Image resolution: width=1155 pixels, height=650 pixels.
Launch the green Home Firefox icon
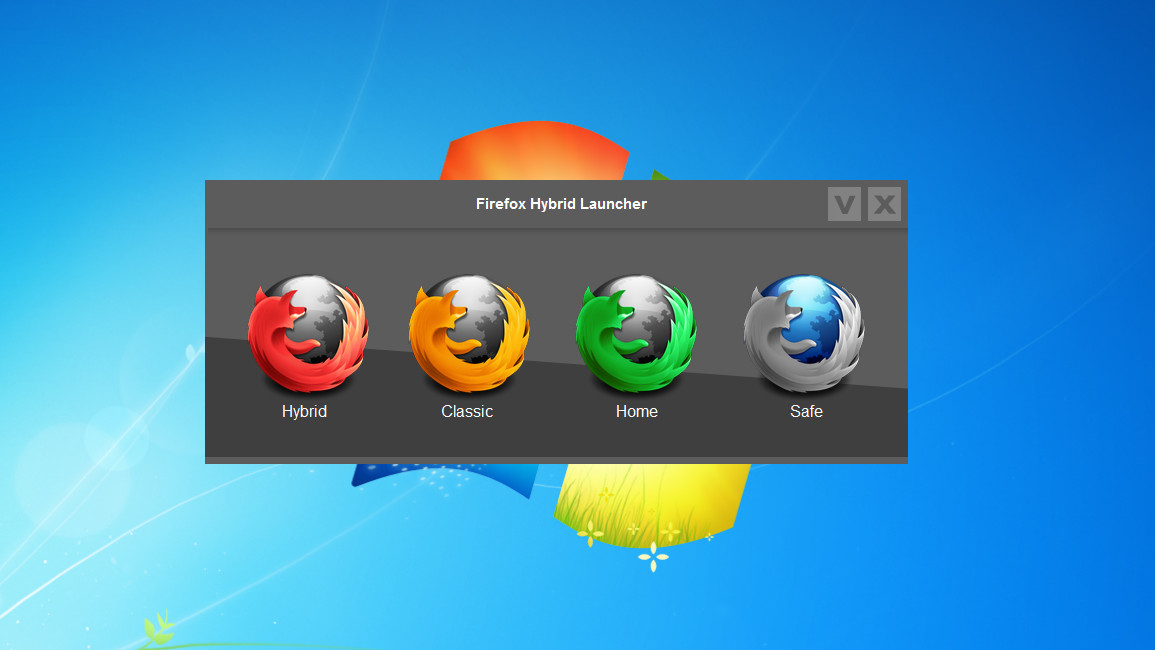click(636, 333)
